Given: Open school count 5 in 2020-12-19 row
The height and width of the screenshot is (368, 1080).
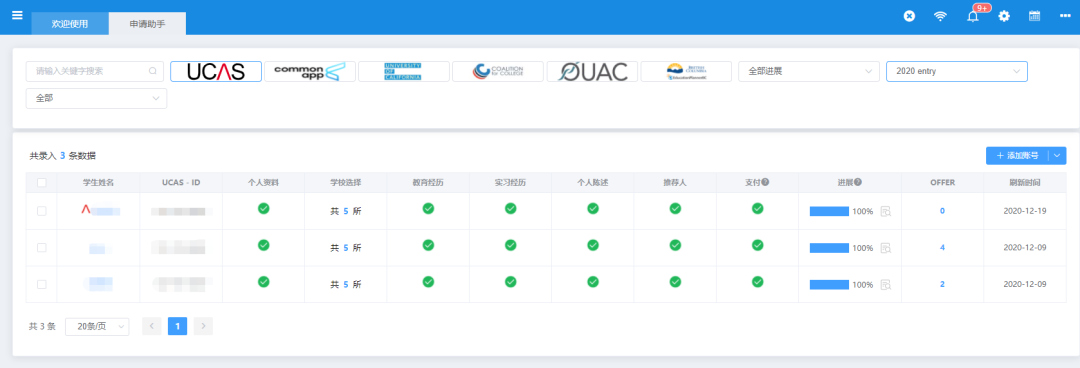Looking at the screenshot, I should click(346, 211).
